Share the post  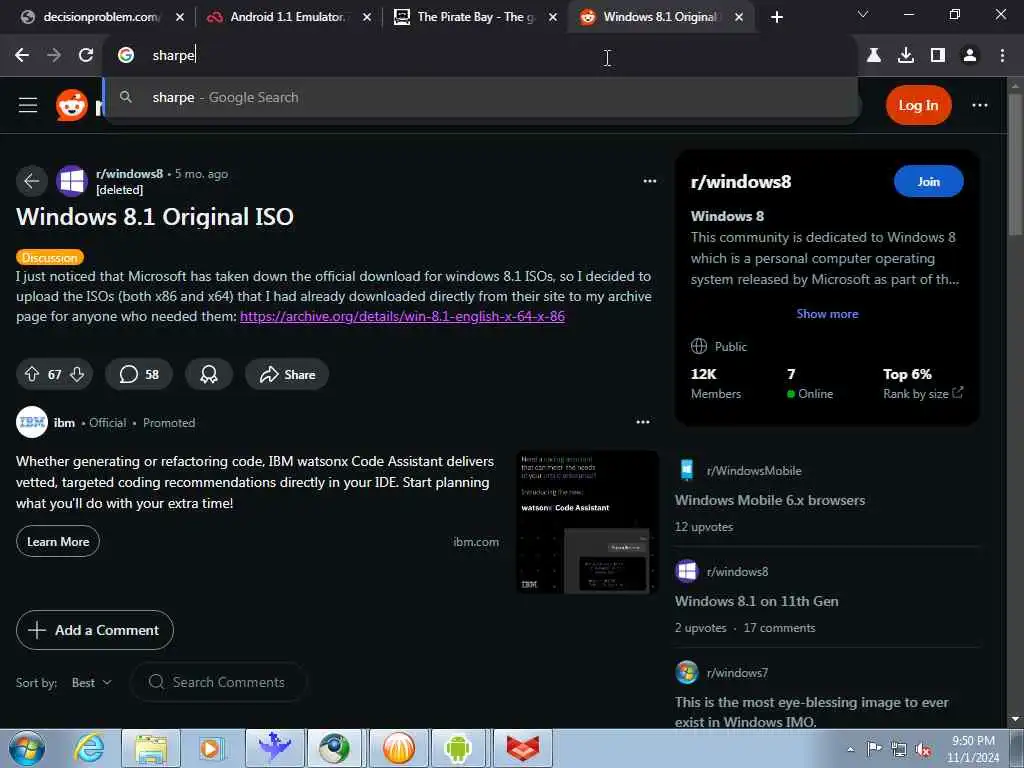click(287, 374)
